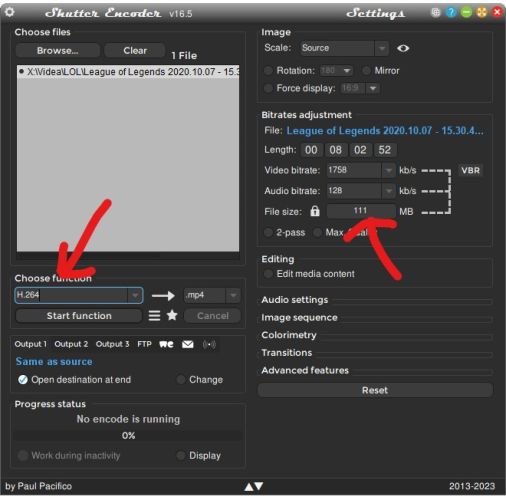Click the 1758 video bitrate value
Viewport: 506px width, 500px height.
tap(337, 170)
